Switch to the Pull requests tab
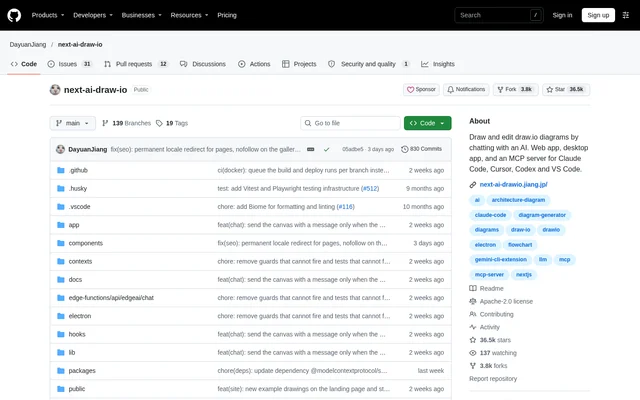The image size is (640, 400). coord(136,64)
